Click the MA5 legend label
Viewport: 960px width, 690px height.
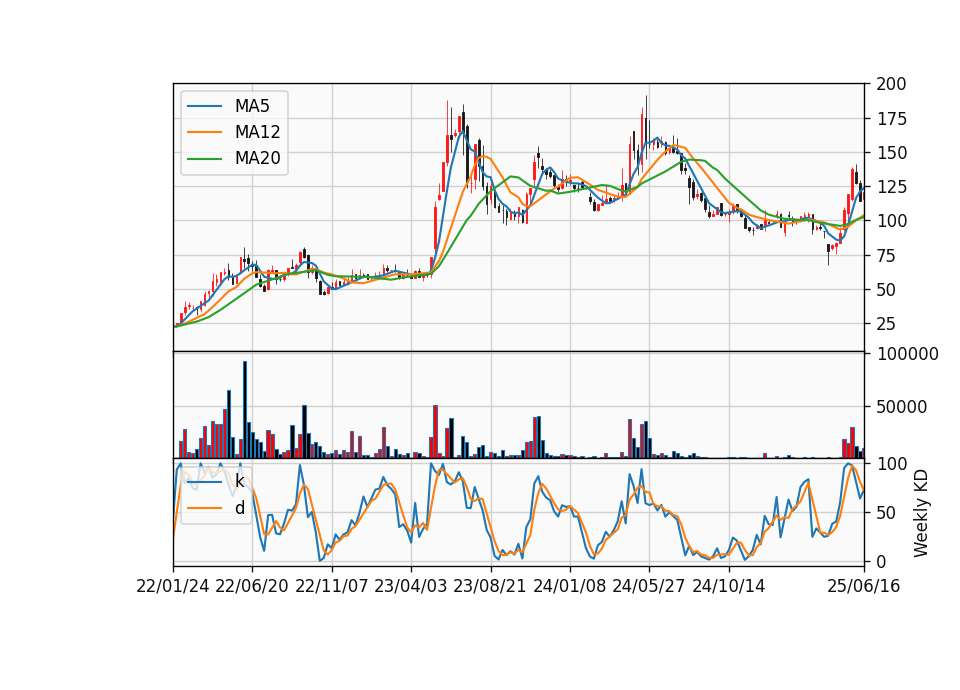(x=252, y=106)
